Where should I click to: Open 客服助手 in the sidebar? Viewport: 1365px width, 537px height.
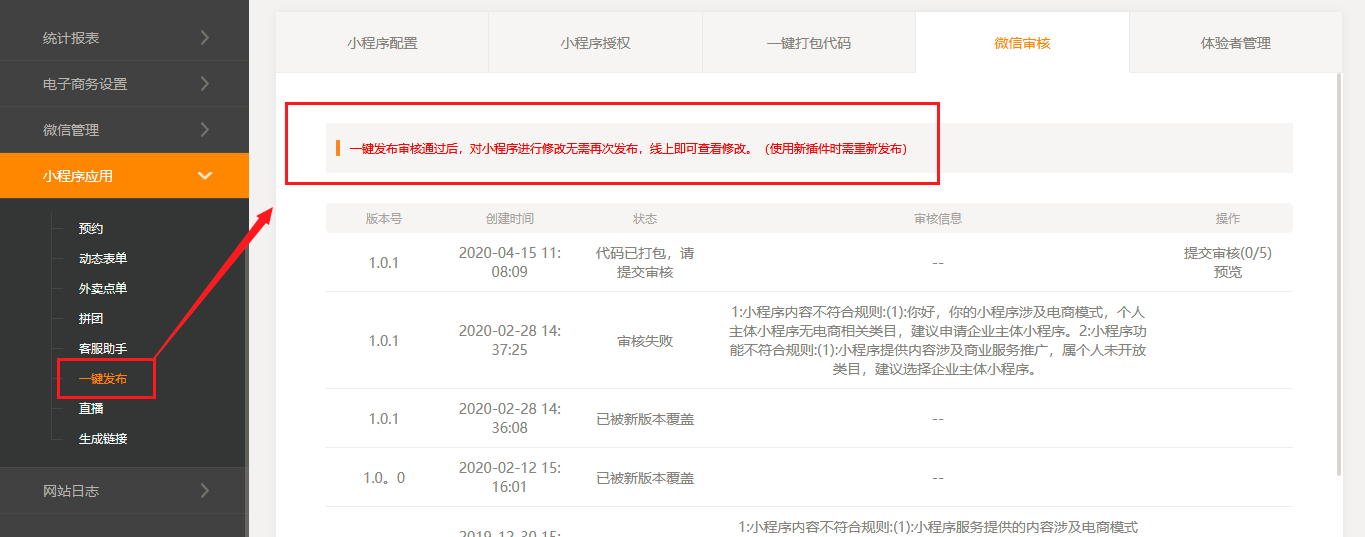pos(103,349)
